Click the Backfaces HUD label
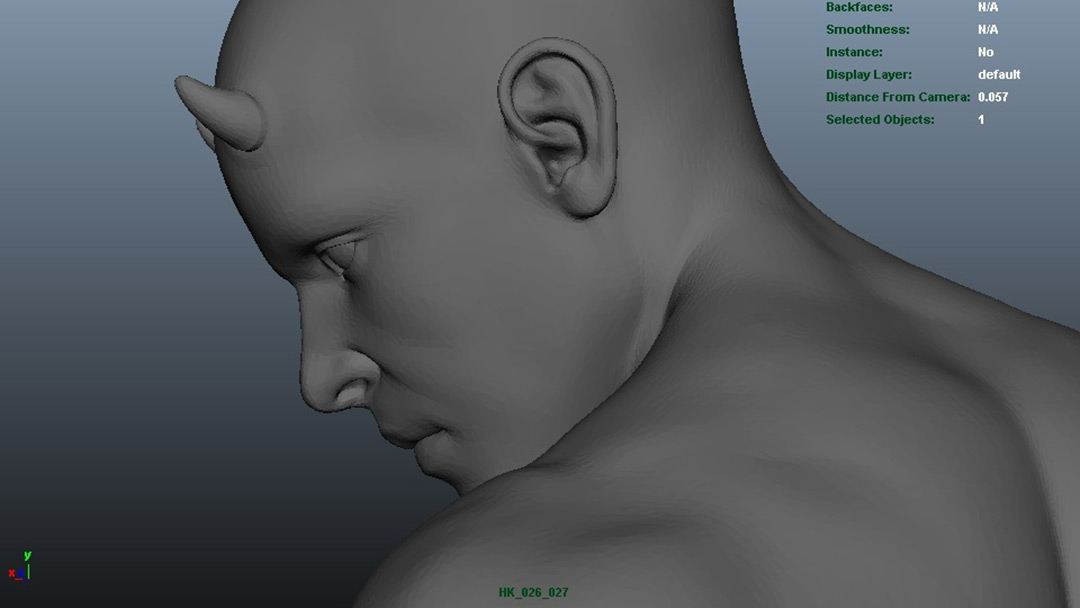 tap(859, 7)
